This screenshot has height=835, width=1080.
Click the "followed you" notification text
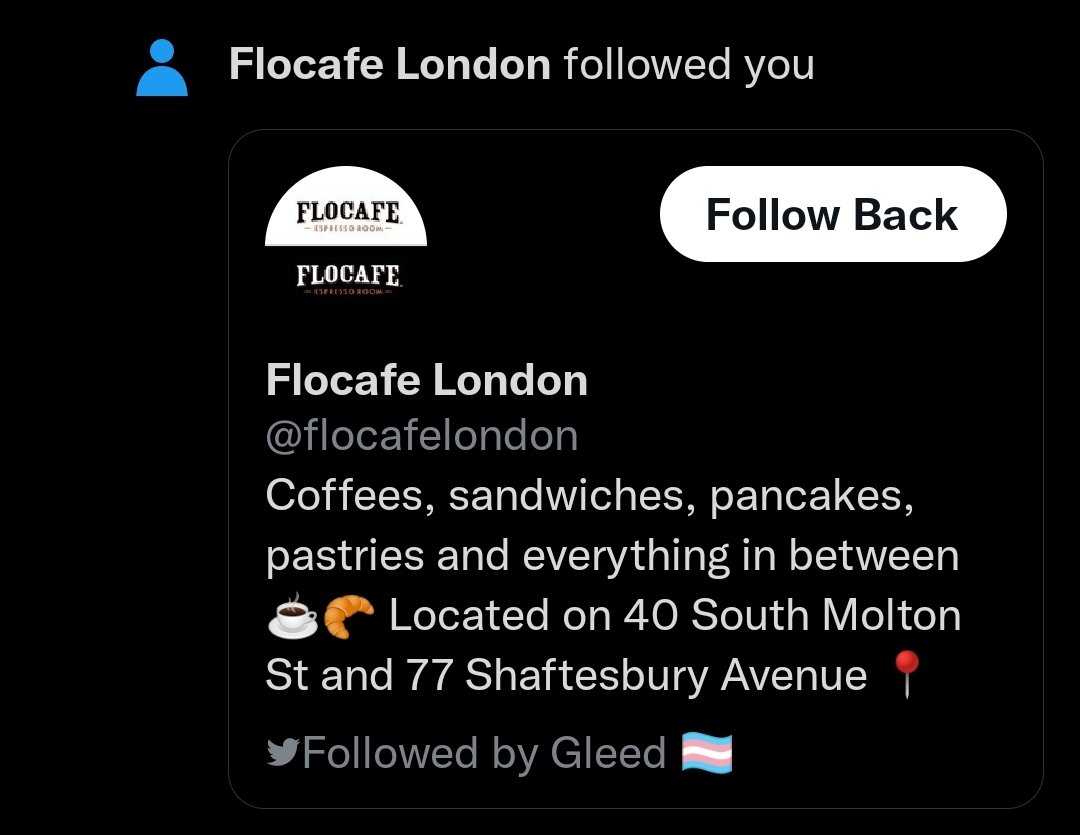tap(688, 66)
